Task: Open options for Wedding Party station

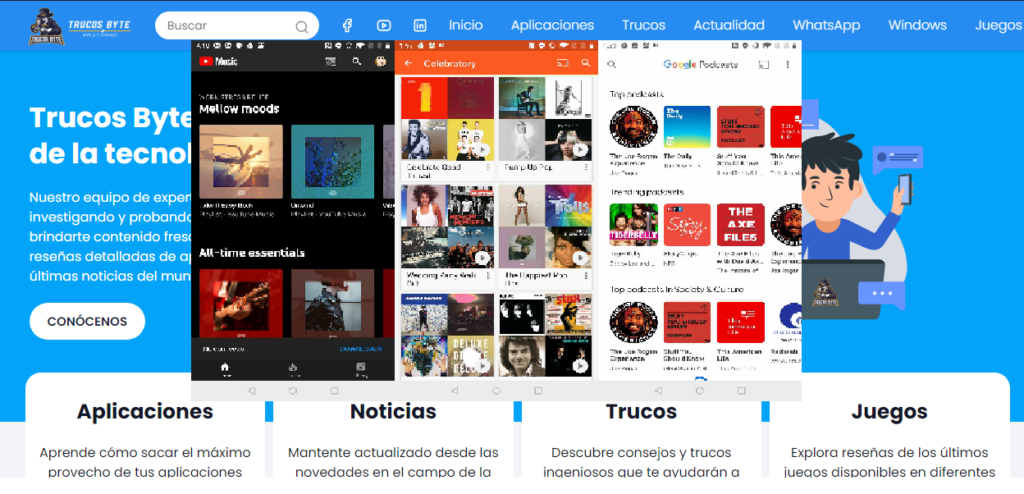Action: 488,276
